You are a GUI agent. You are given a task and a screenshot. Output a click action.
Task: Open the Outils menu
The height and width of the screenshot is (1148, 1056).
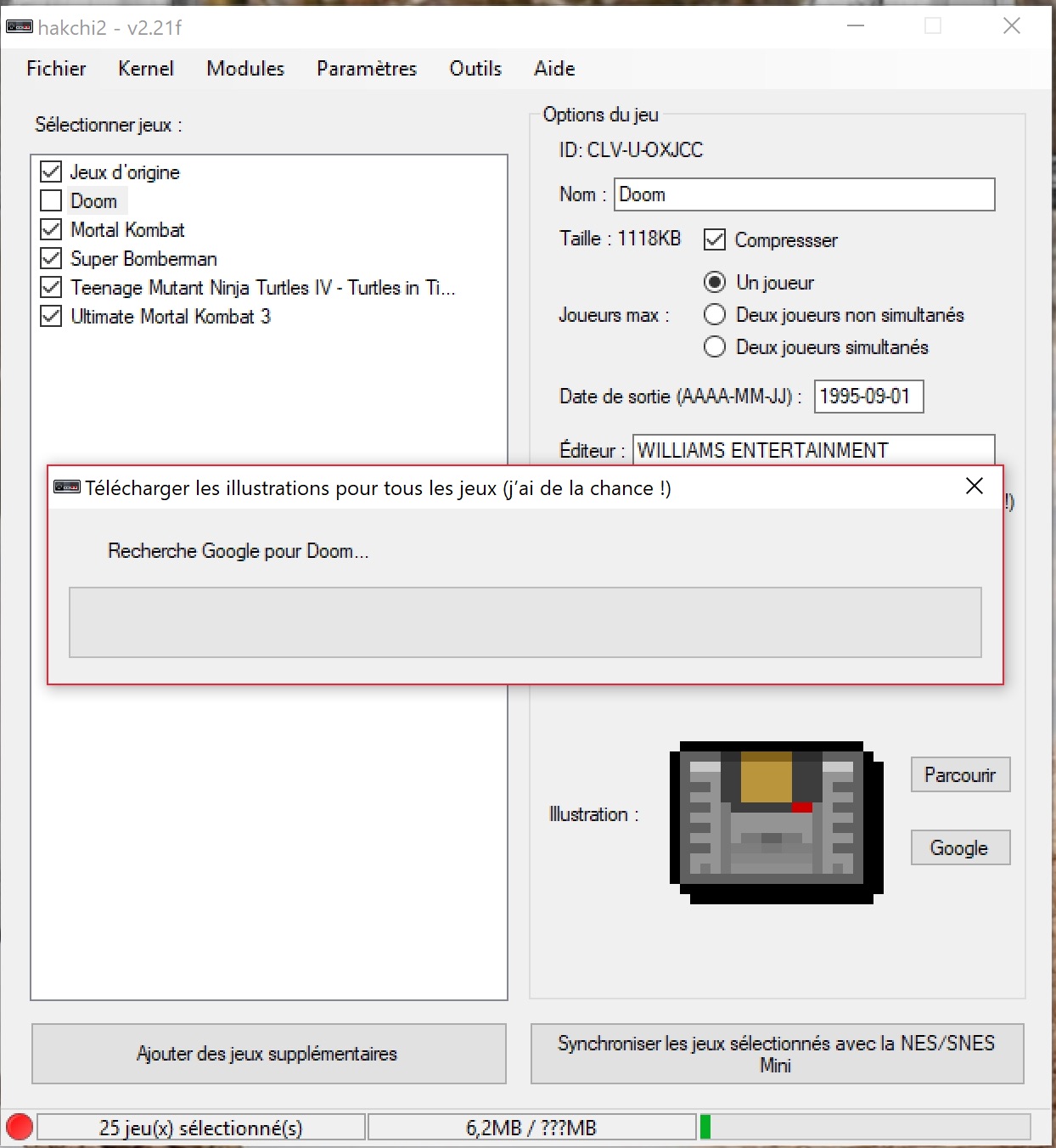475,69
